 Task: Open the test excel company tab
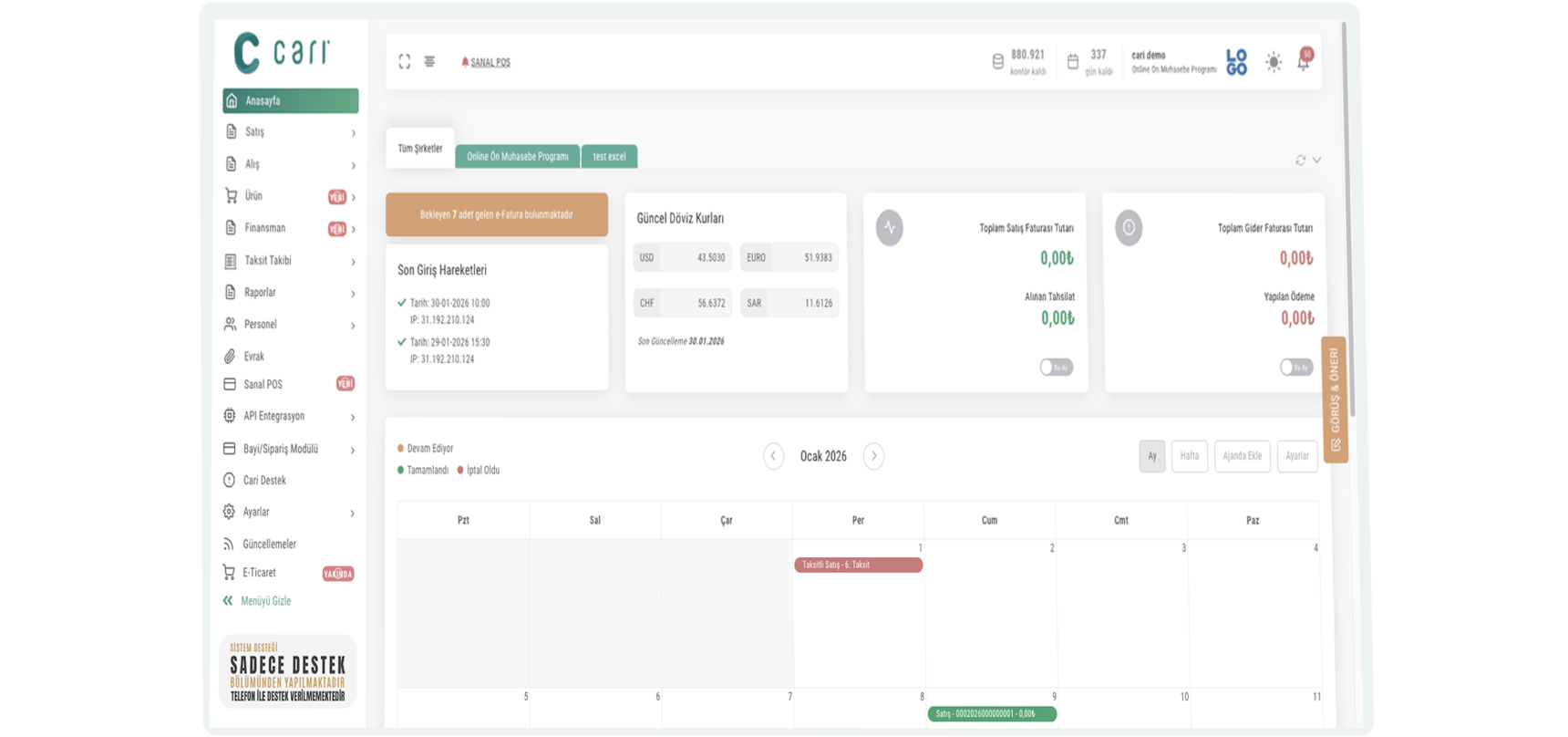609,157
